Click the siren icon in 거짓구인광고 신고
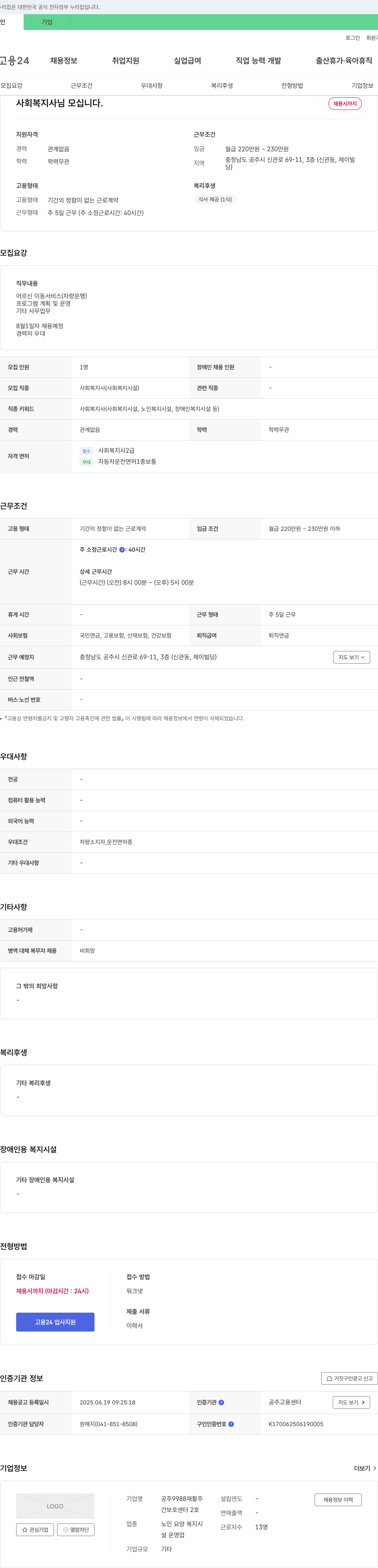The height and width of the screenshot is (1568, 378). click(x=330, y=1379)
